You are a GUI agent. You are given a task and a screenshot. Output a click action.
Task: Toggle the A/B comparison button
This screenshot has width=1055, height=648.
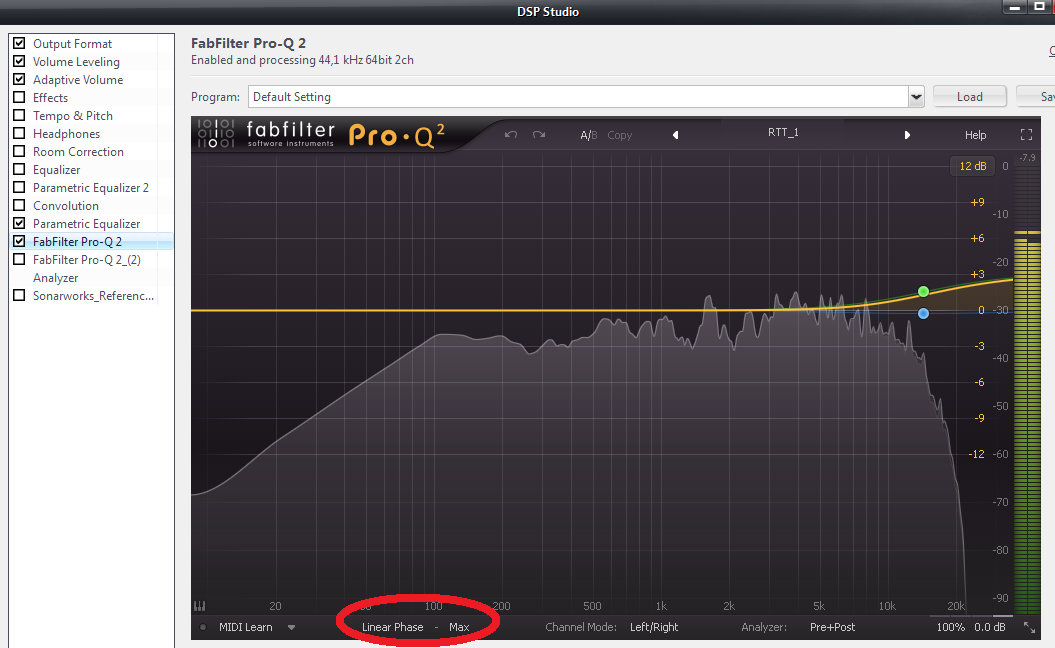(589, 135)
